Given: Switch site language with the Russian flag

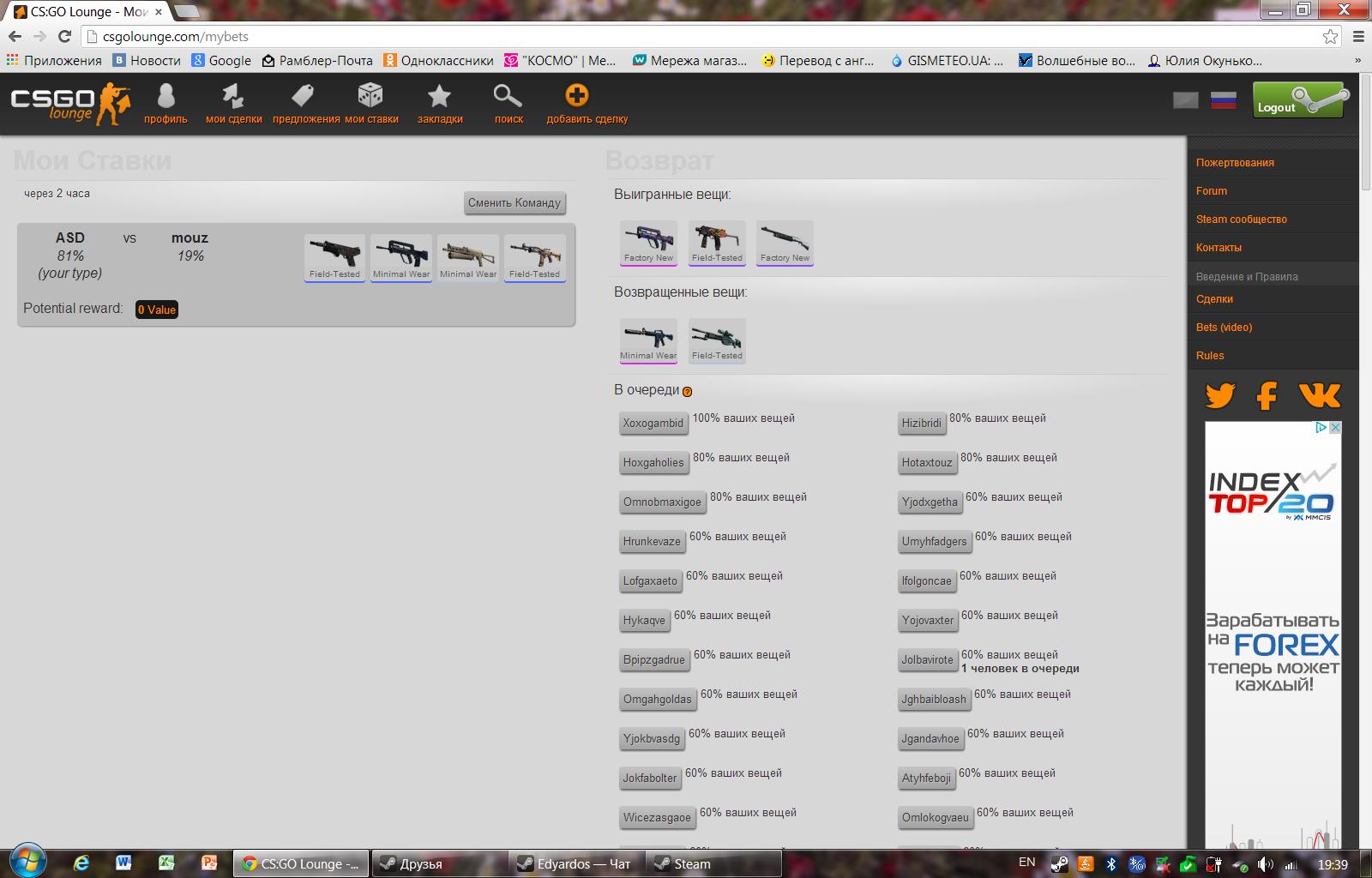Looking at the screenshot, I should [1224, 101].
